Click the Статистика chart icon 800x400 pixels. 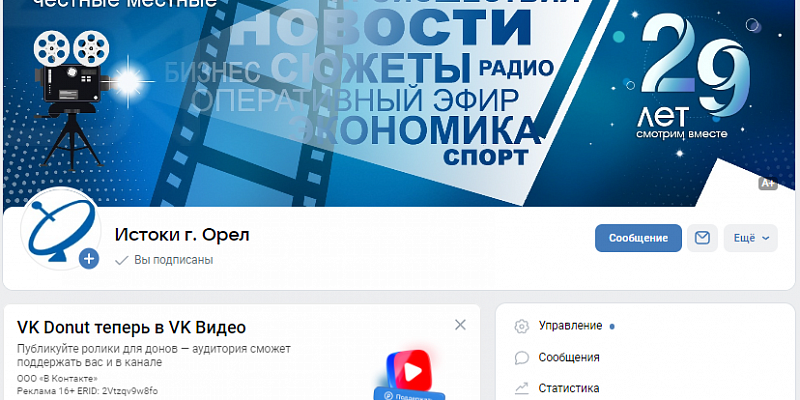[x=521, y=389]
